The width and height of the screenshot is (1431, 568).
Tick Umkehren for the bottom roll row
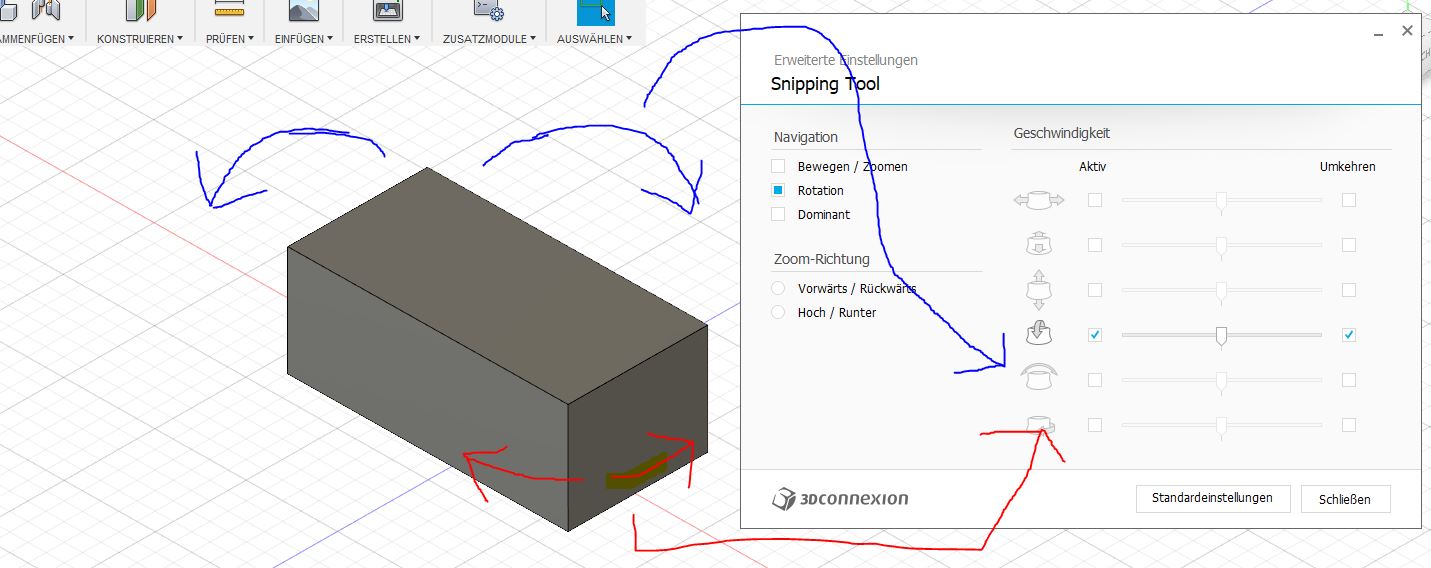point(1349,425)
